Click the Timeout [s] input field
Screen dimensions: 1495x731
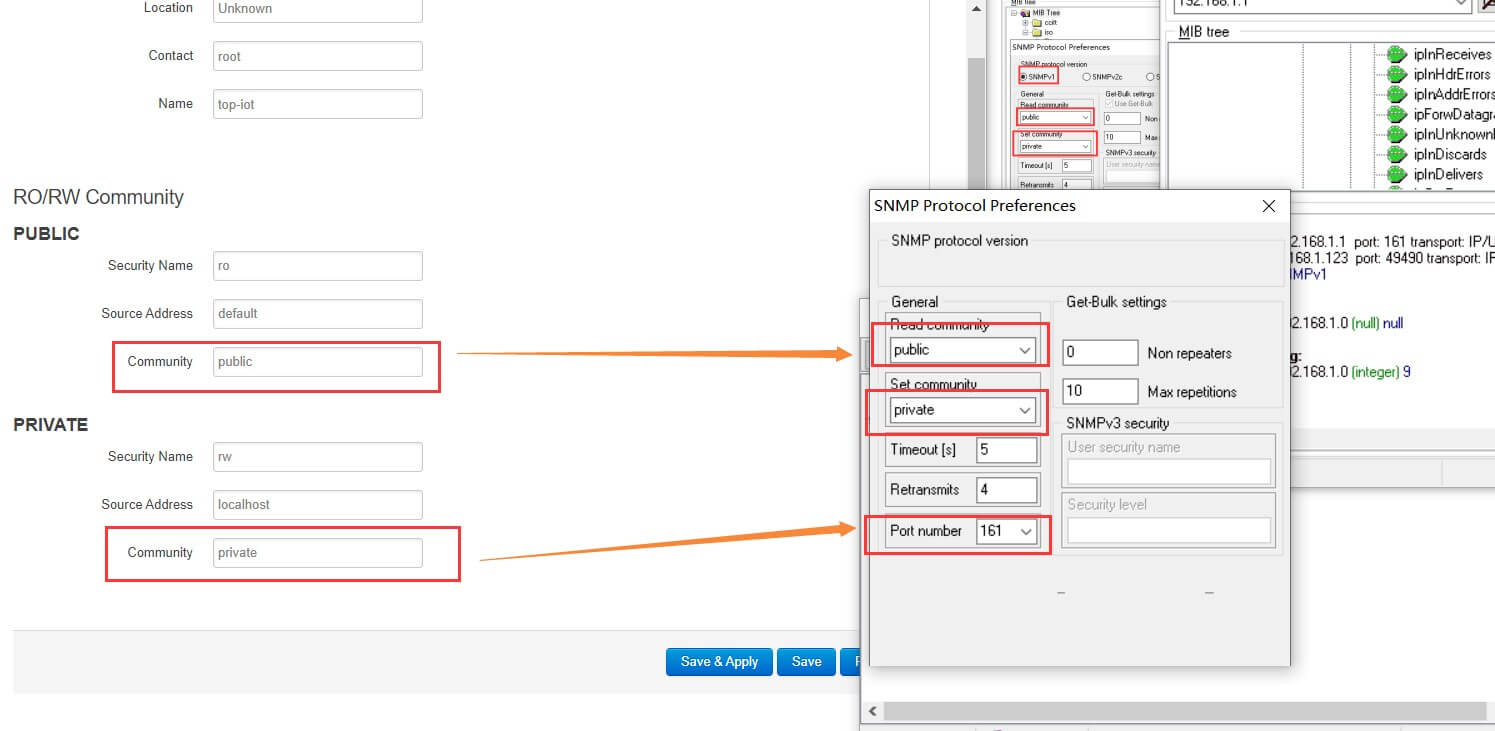[1006, 450]
